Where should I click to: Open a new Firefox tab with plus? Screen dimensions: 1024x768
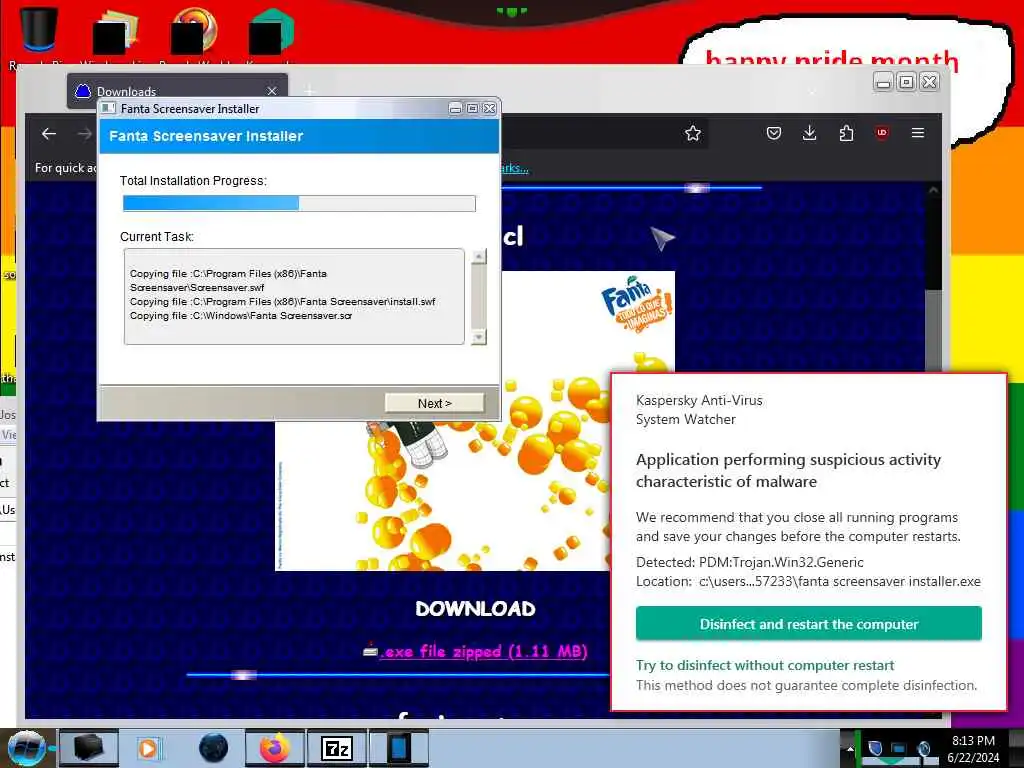pos(310,91)
